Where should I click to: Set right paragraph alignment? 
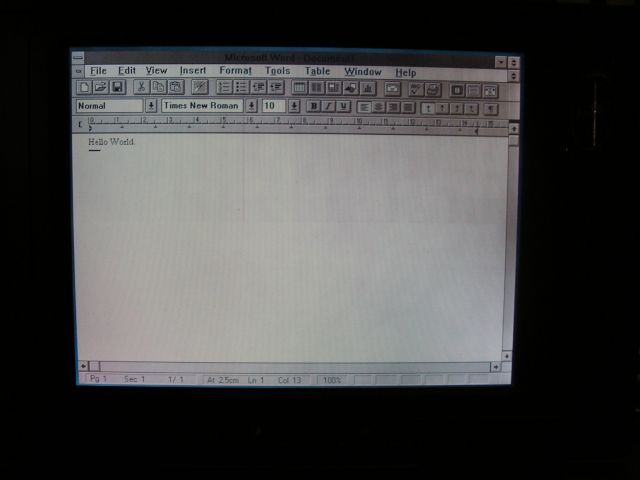(x=393, y=108)
